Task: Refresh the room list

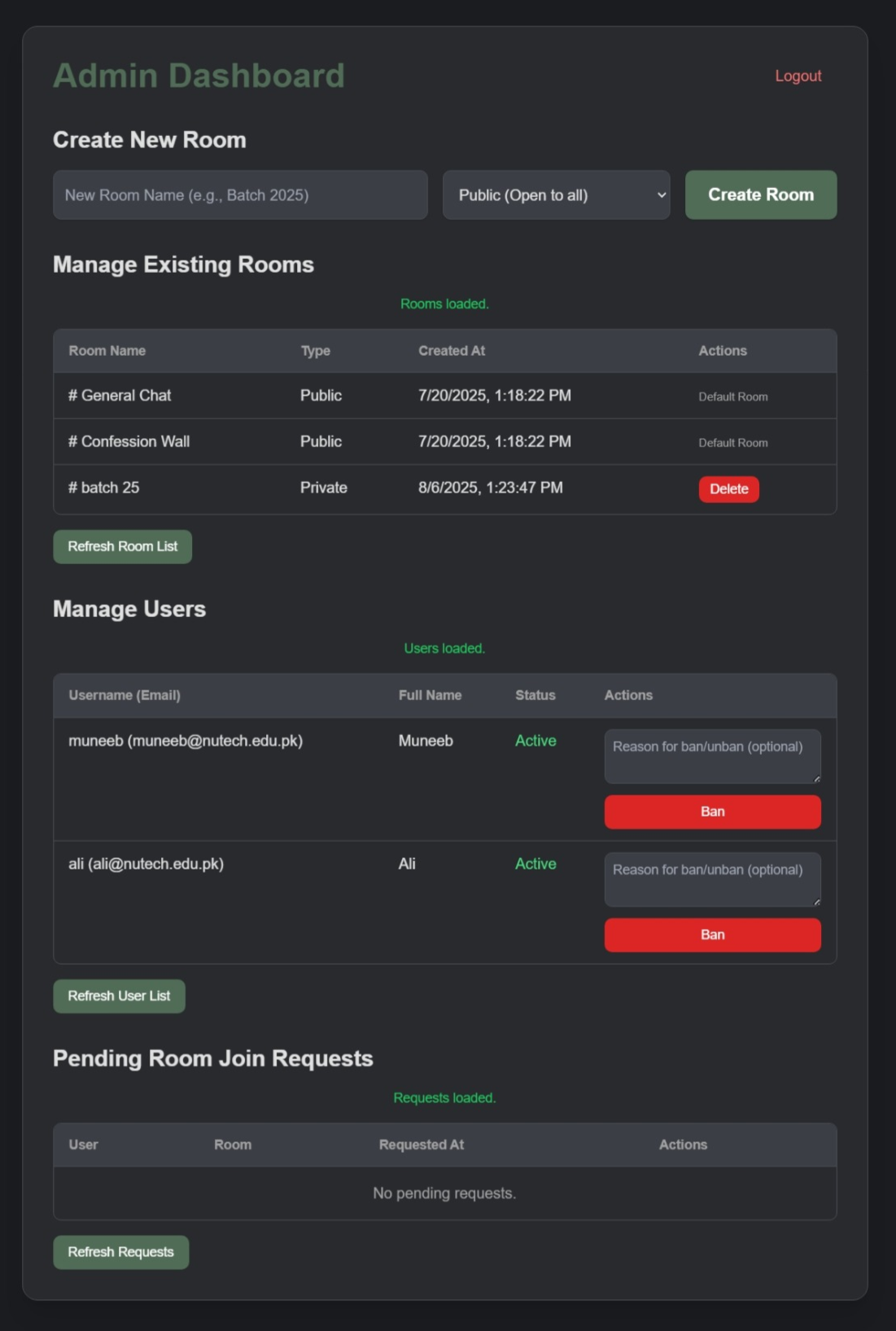Action: click(x=122, y=546)
